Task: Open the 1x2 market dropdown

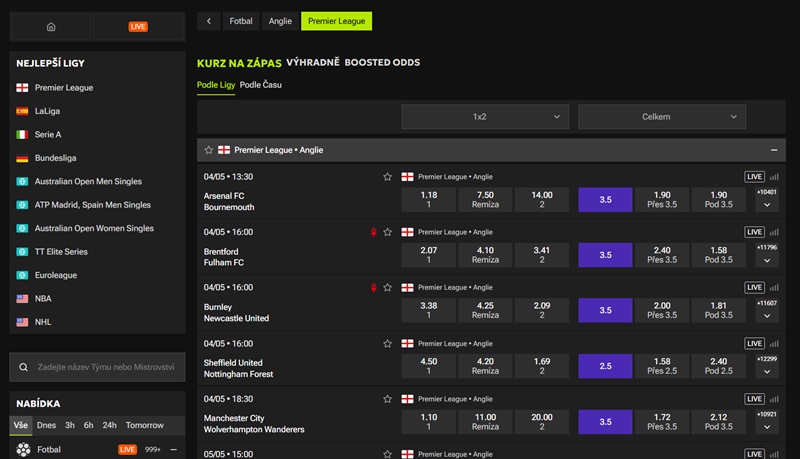Action: pos(485,117)
